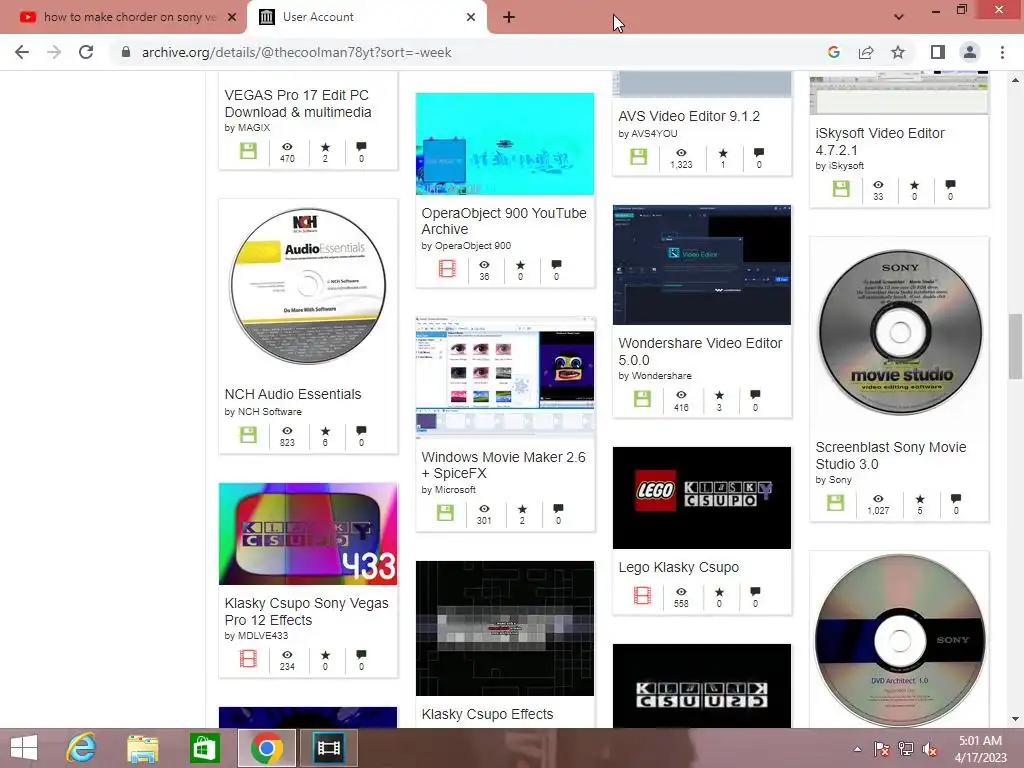Viewport: 1024px width, 768px height.
Task: Click floppy icon on Screenblast Sony card
Action: click(835, 503)
